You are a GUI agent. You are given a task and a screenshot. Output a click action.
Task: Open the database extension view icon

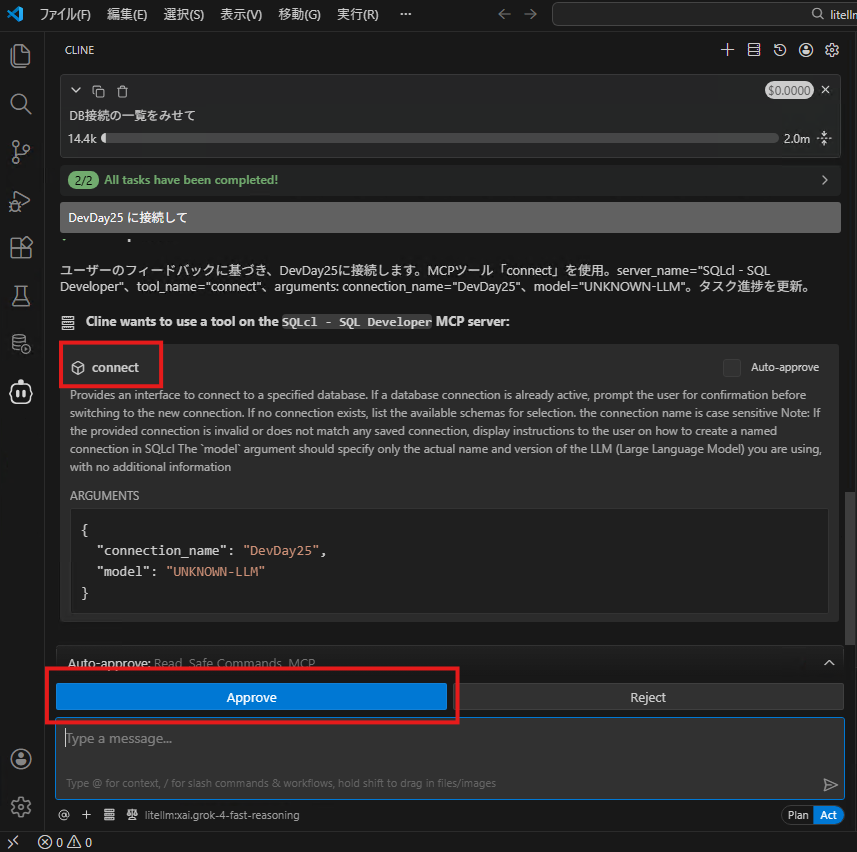(x=21, y=344)
